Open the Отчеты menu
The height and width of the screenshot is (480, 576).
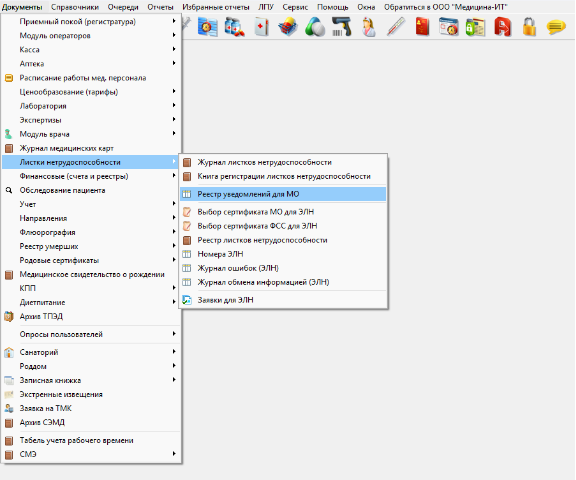tap(160, 7)
